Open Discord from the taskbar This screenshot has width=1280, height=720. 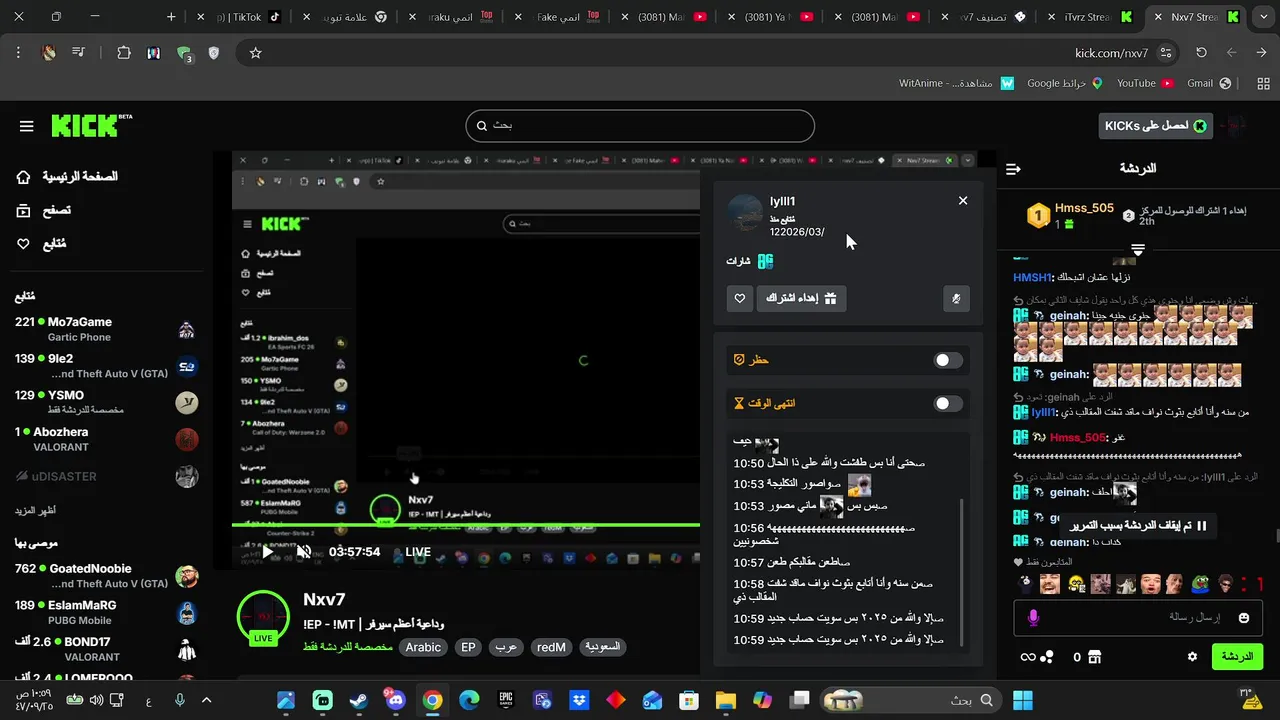point(395,700)
